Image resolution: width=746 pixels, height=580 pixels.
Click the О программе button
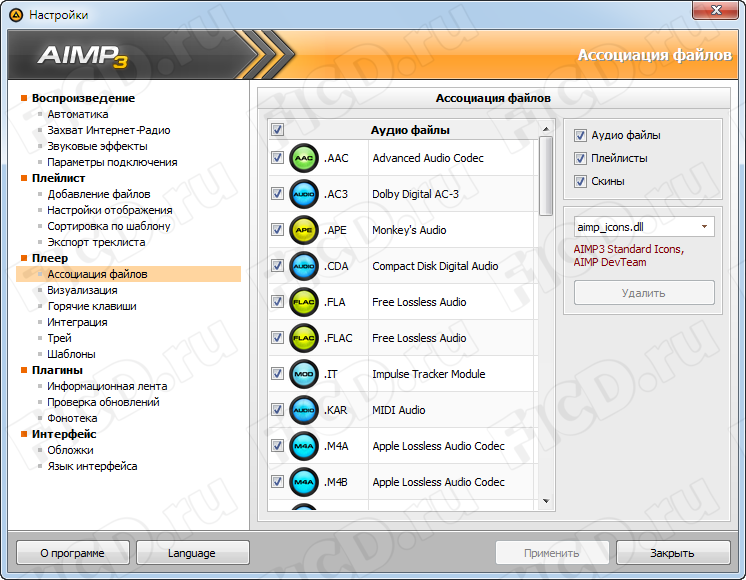(x=73, y=553)
